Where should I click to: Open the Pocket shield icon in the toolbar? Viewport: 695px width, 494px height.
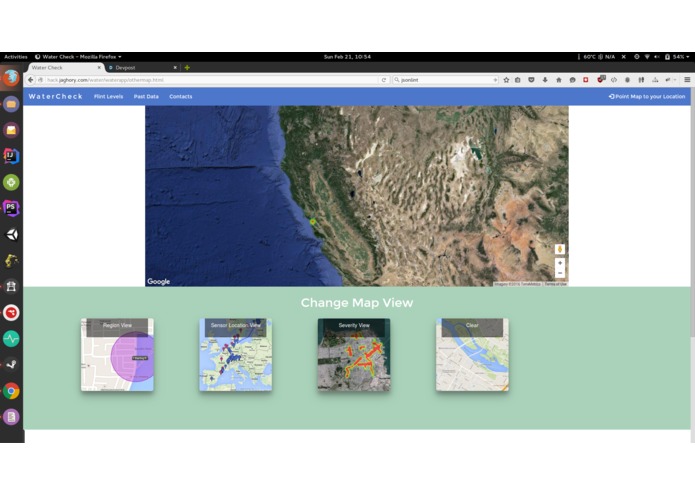(x=531, y=80)
